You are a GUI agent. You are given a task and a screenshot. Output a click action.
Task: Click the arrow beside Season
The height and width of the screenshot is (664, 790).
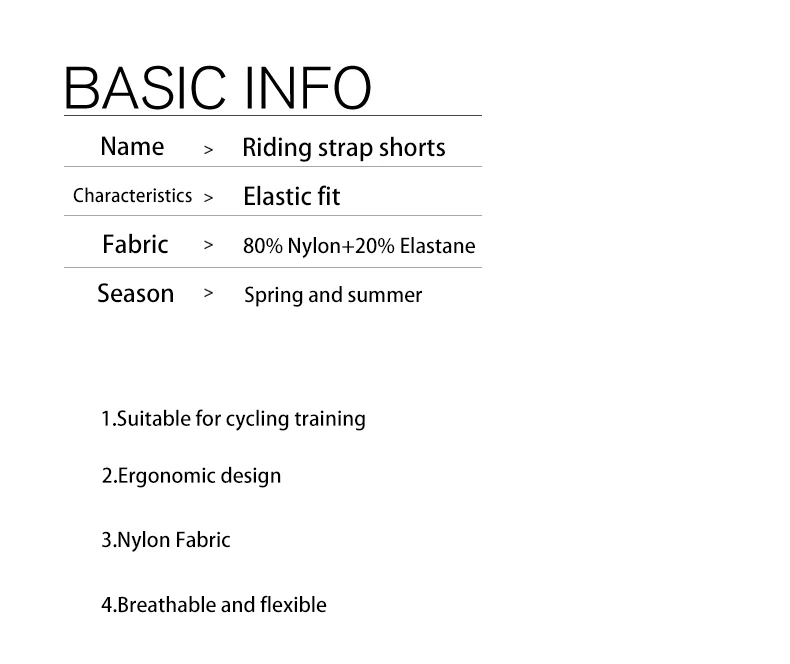coord(208,293)
